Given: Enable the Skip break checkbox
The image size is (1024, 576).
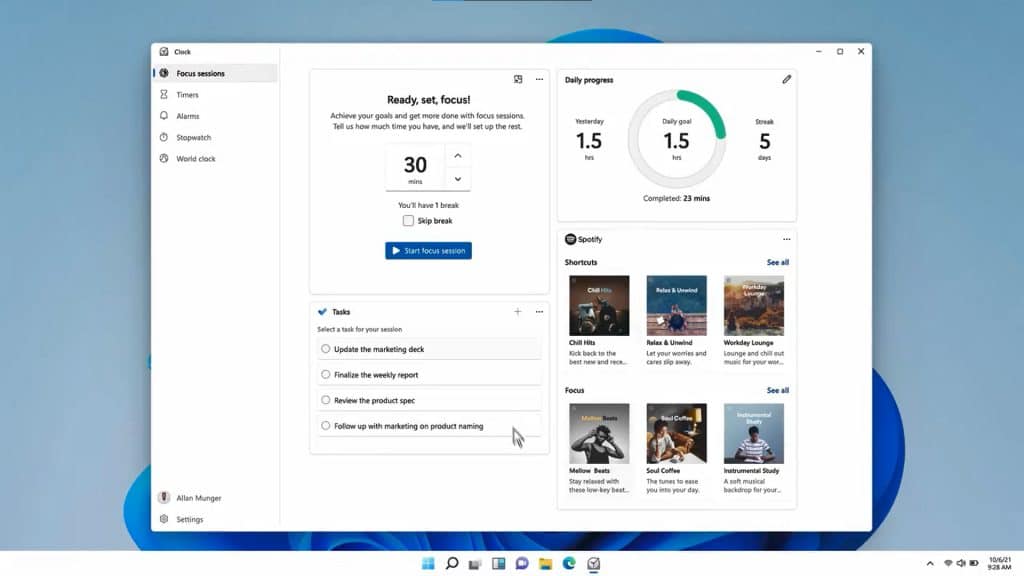Looking at the screenshot, I should click(x=408, y=221).
